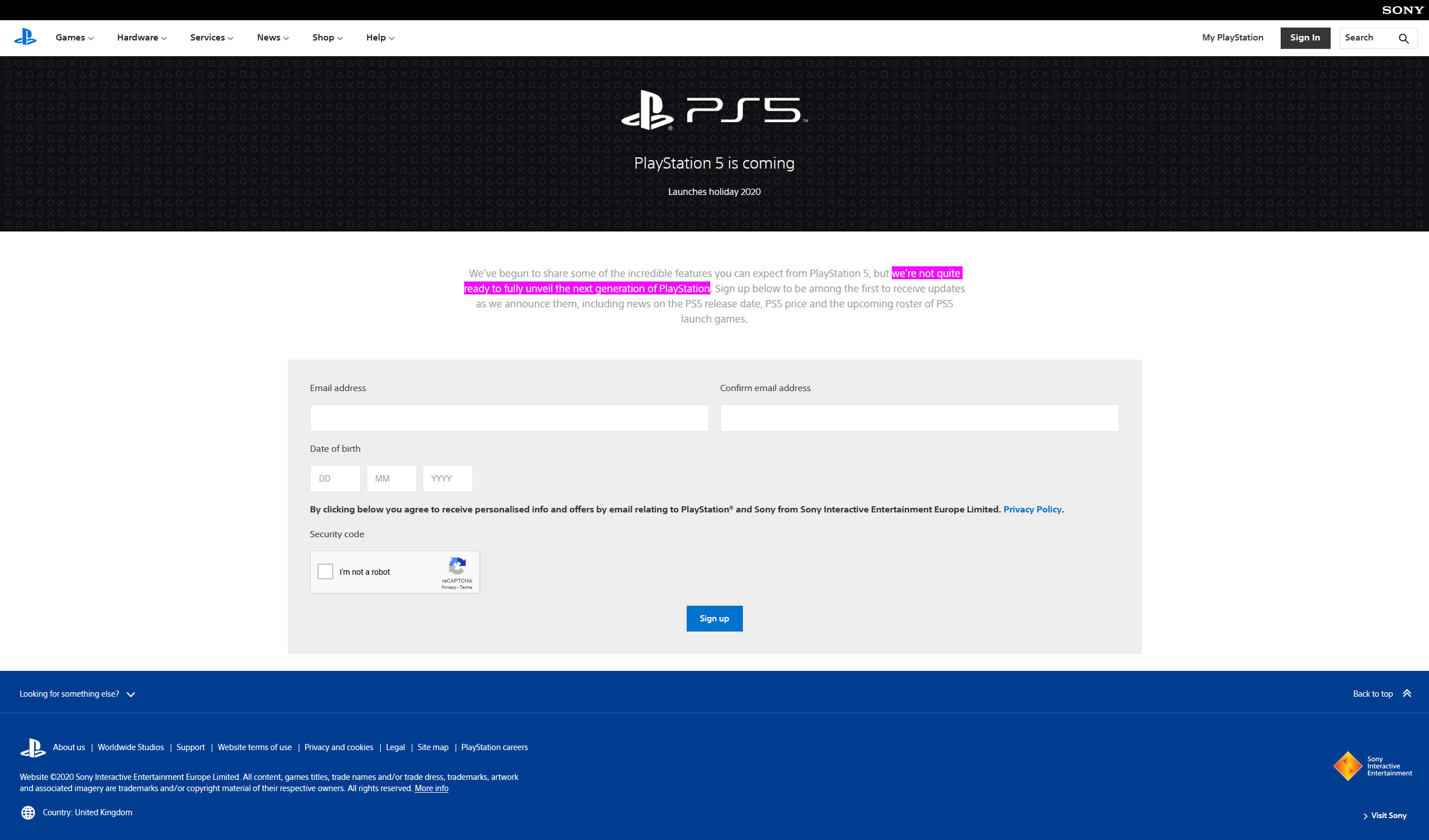Click the Back to top double-chevron icon
Screen dimensions: 1429x840
click(1407, 693)
